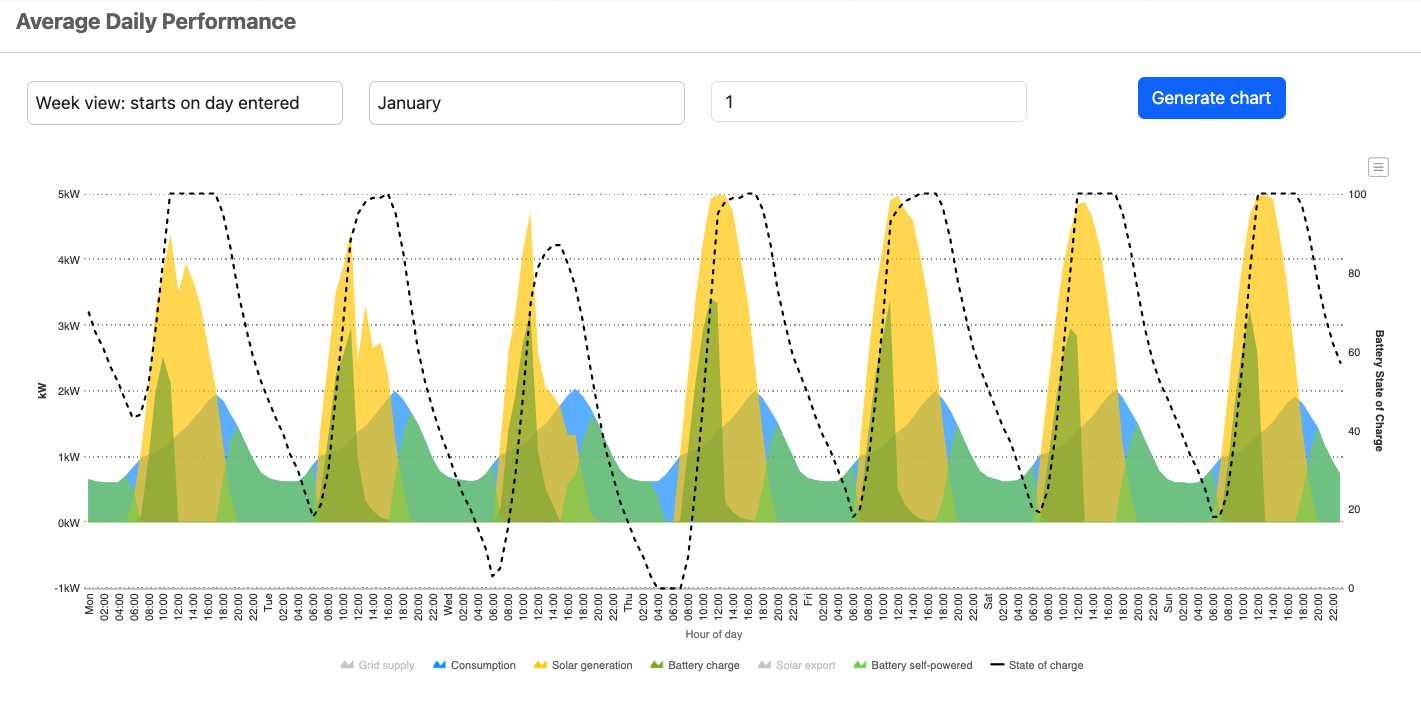Viewport: 1421px width, 703px height.
Task: Click the Thu label on x-axis
Action: point(629,604)
